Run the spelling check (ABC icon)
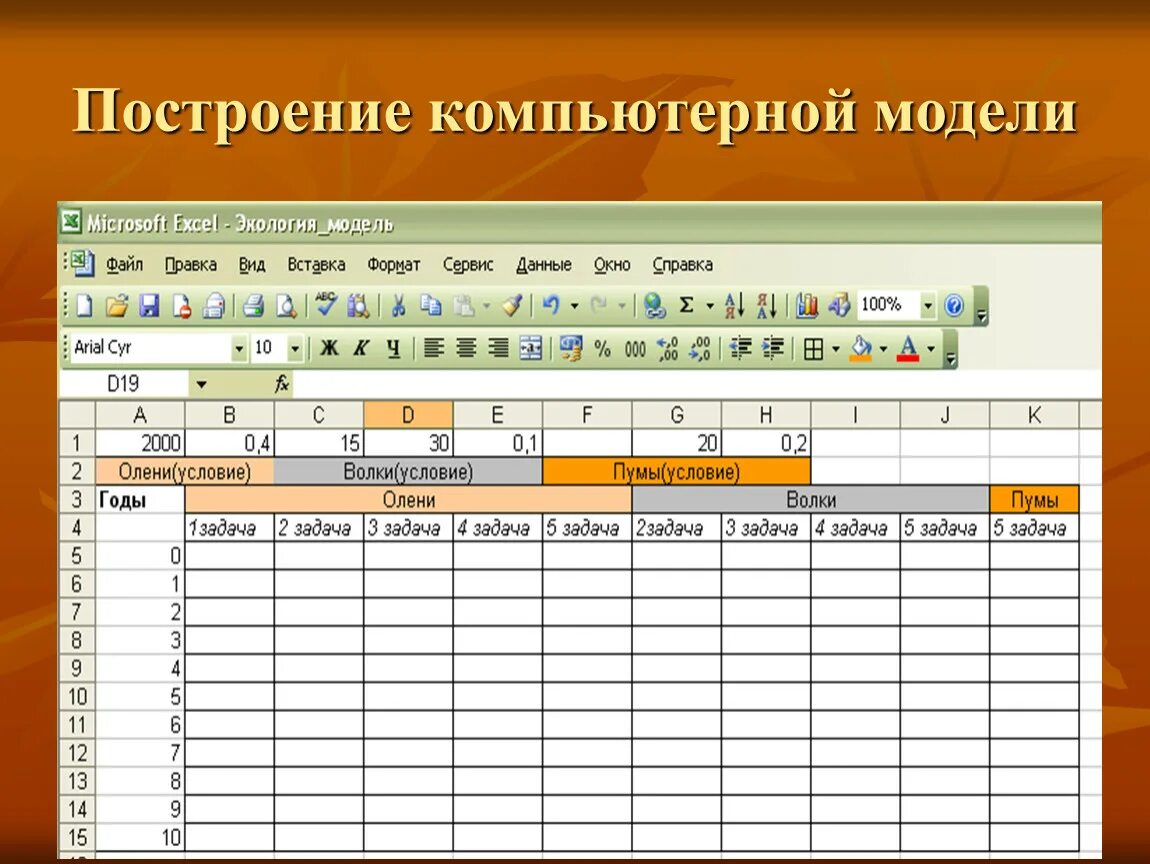The width and height of the screenshot is (1150, 864). click(326, 304)
